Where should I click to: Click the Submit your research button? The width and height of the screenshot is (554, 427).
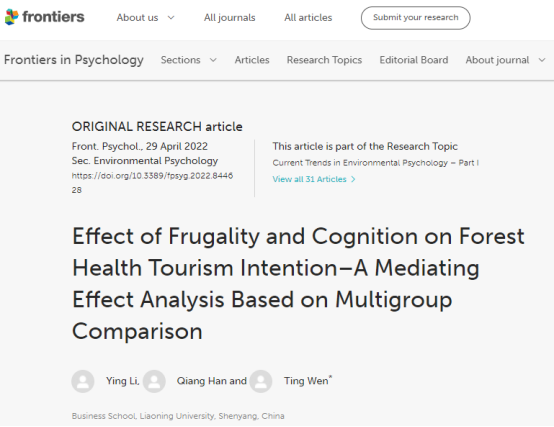coord(416,18)
